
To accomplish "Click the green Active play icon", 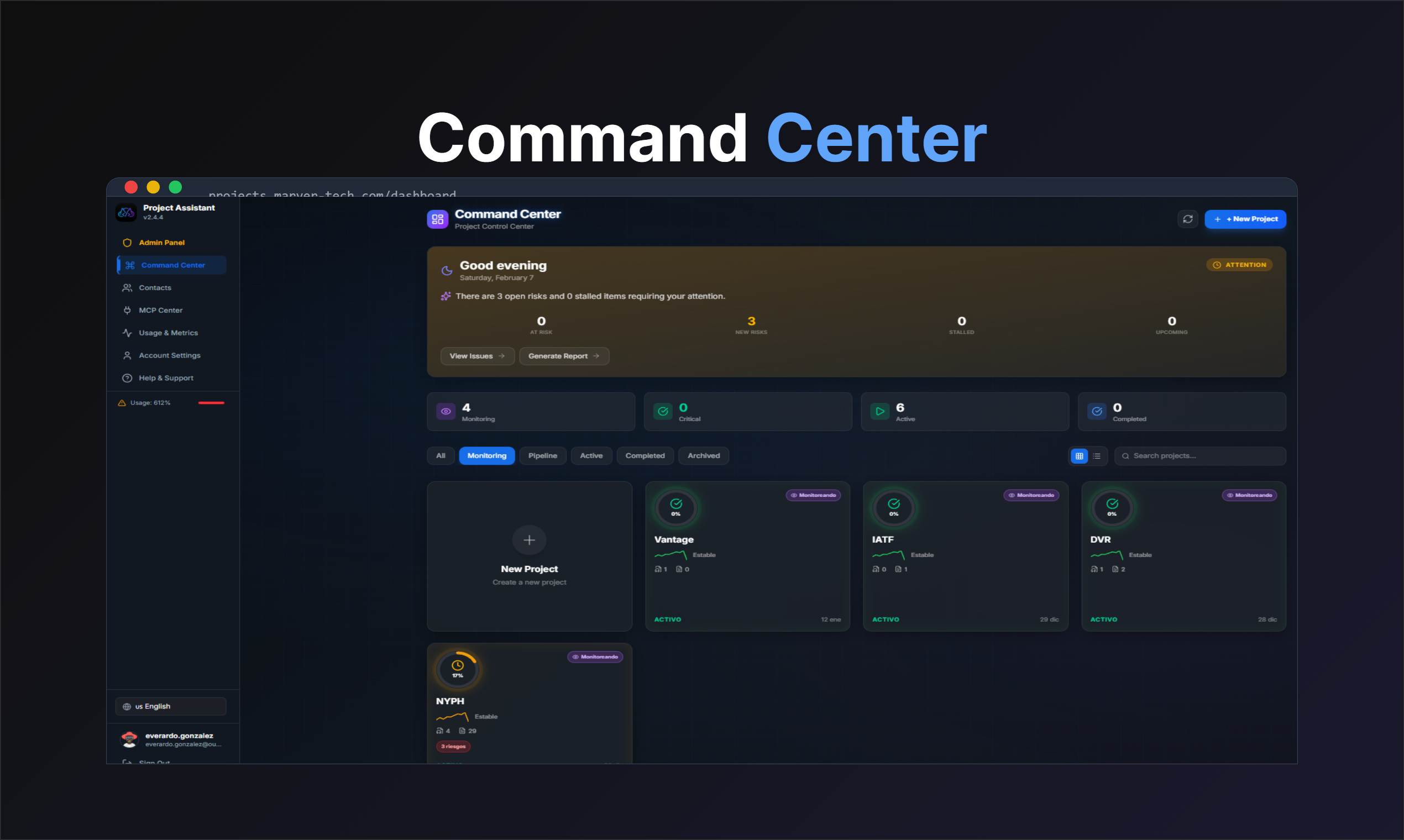I will click(x=880, y=412).
